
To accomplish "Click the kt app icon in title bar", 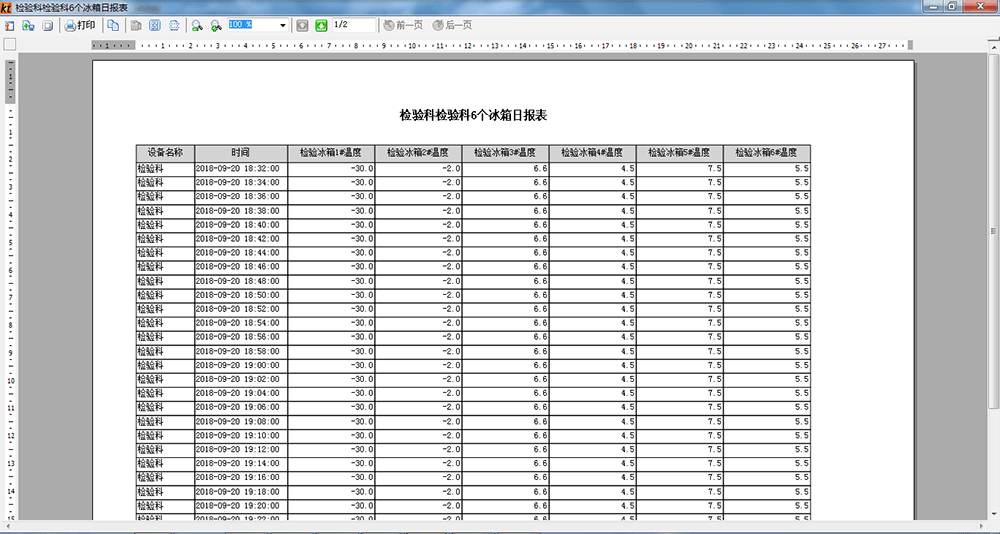I will click(x=6, y=6).
